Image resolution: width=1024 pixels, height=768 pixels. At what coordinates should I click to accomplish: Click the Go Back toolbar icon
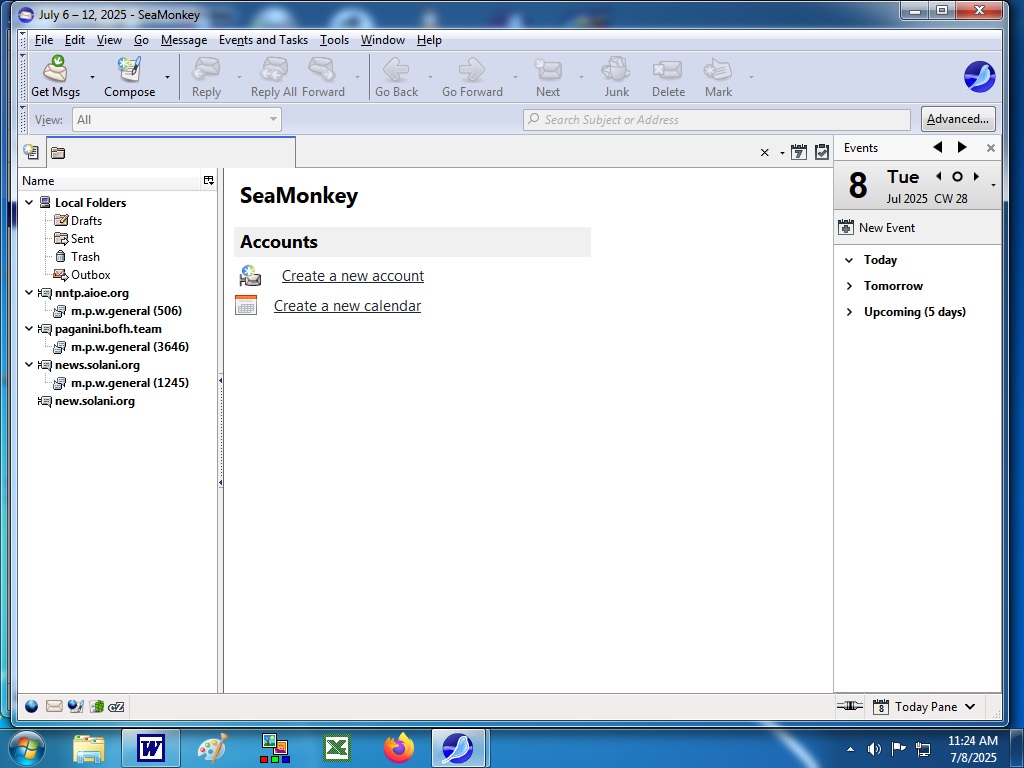[x=396, y=68]
